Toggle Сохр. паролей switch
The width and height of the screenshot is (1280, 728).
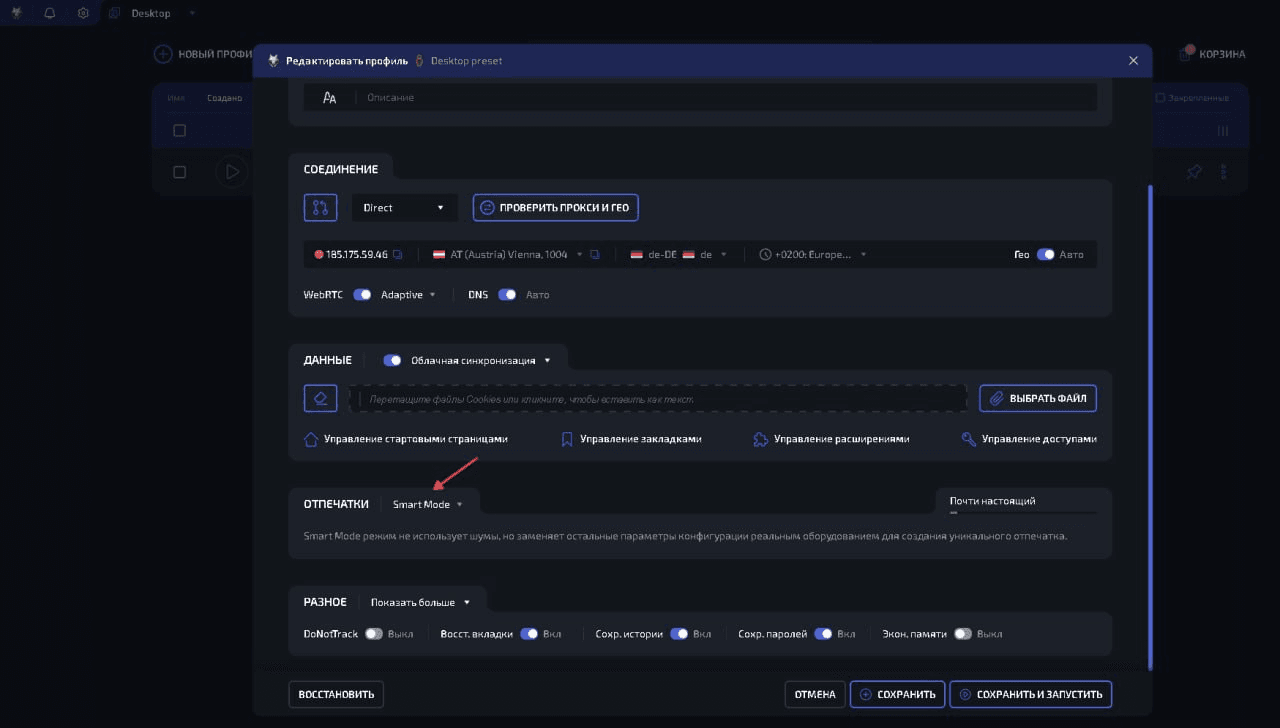click(x=823, y=634)
